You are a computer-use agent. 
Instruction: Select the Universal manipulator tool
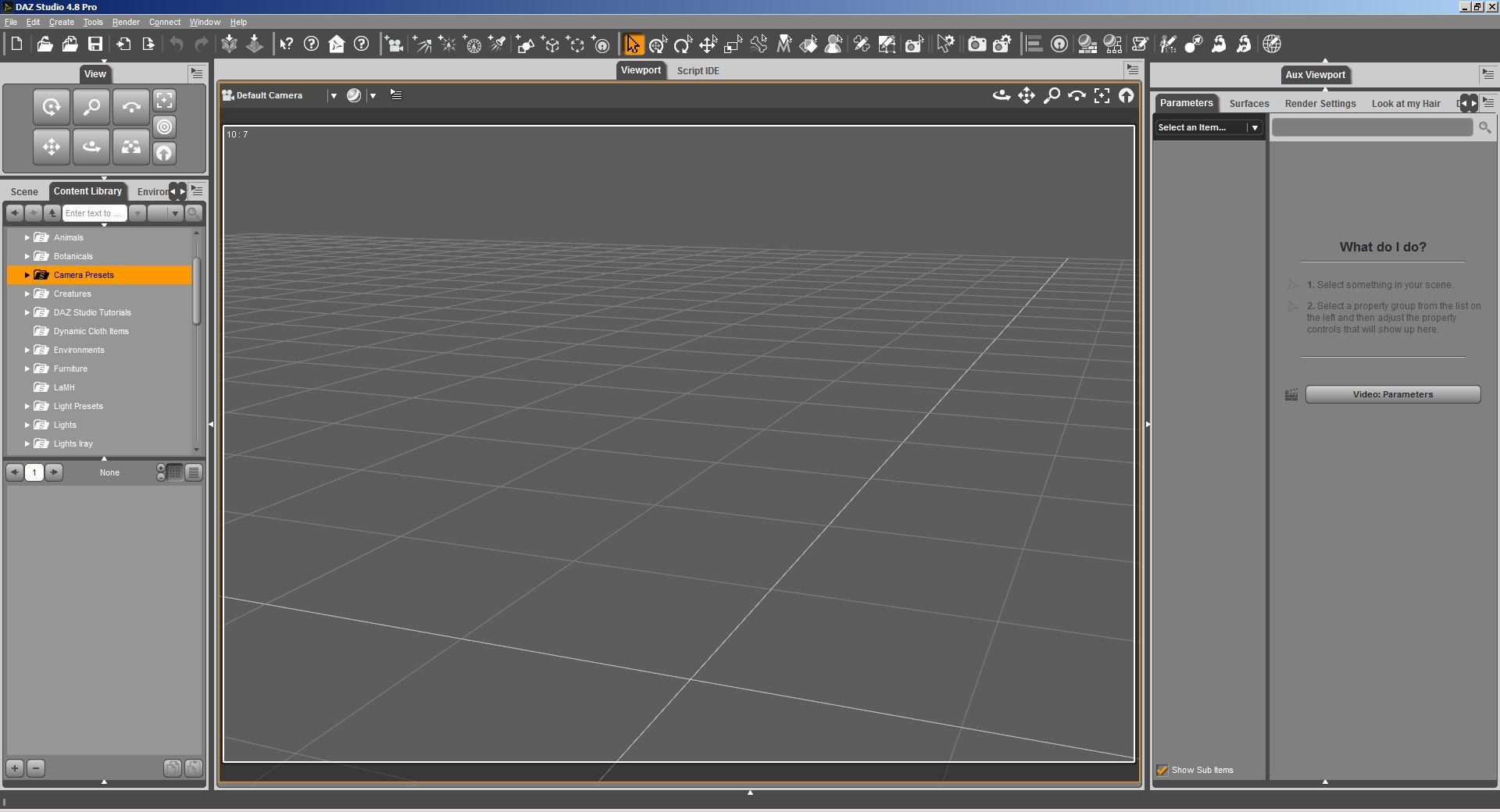click(658, 44)
